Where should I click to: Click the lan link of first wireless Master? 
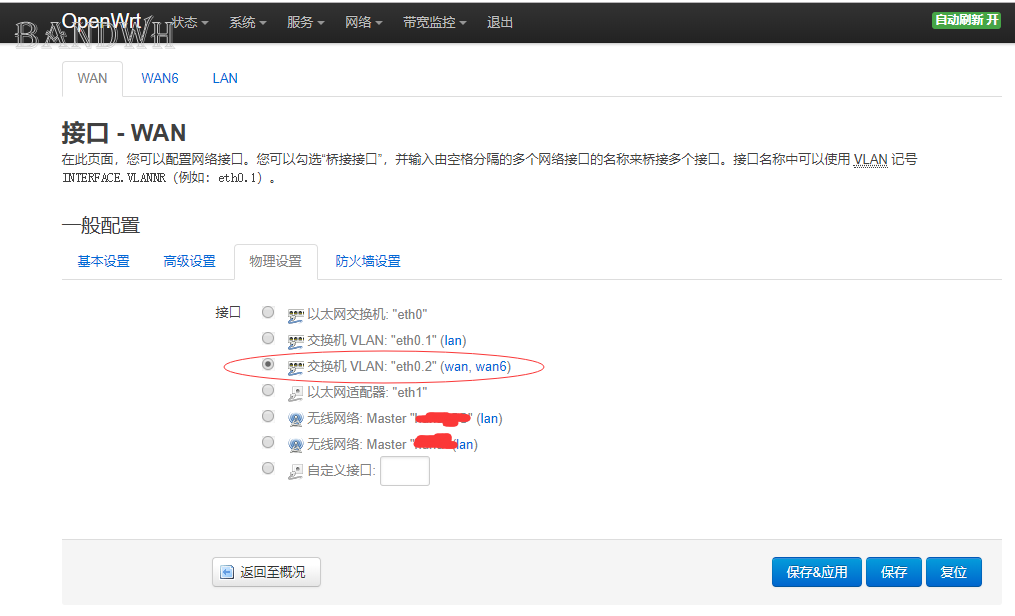pos(489,419)
